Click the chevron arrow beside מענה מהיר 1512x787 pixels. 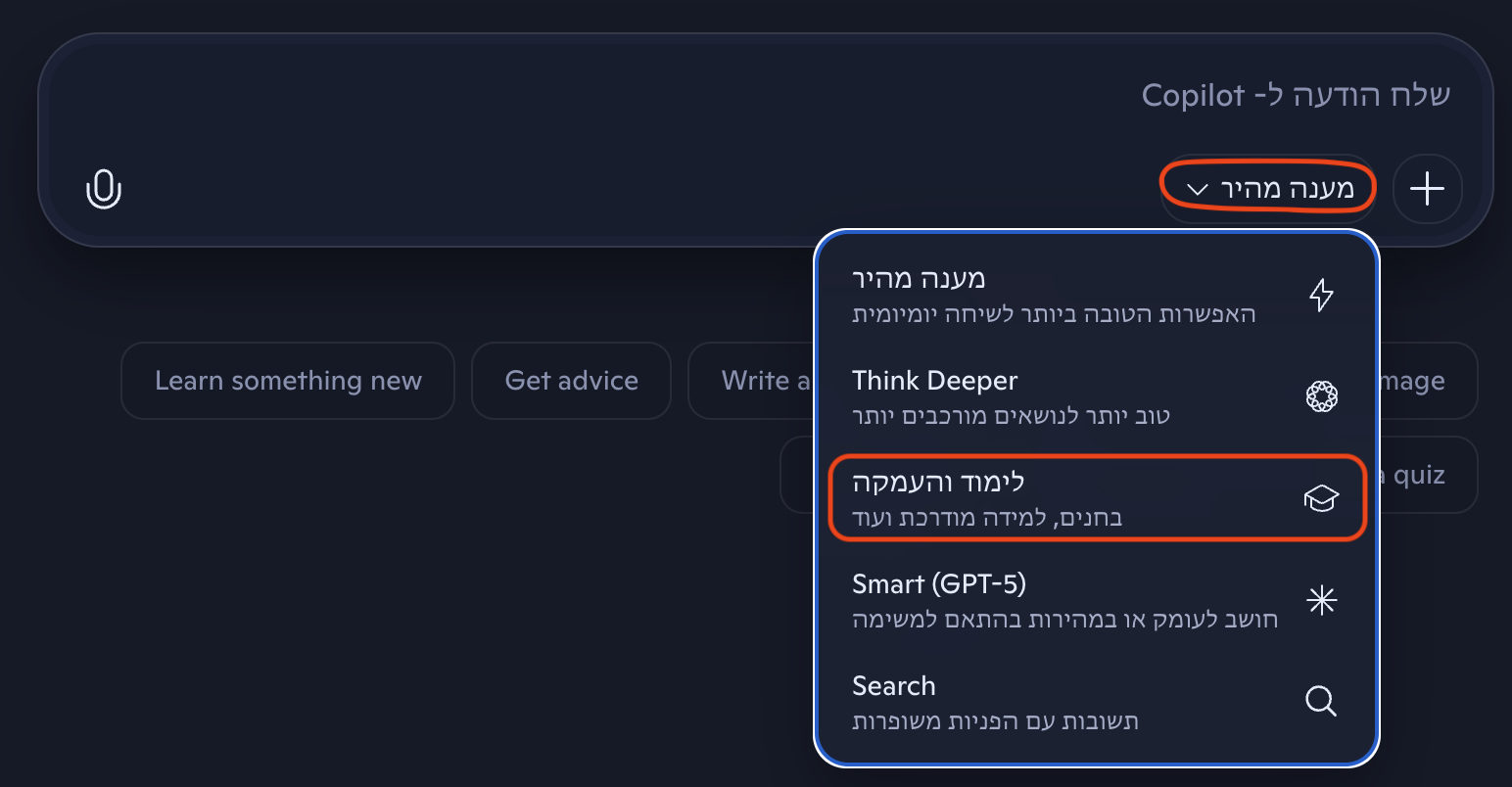1197,189
